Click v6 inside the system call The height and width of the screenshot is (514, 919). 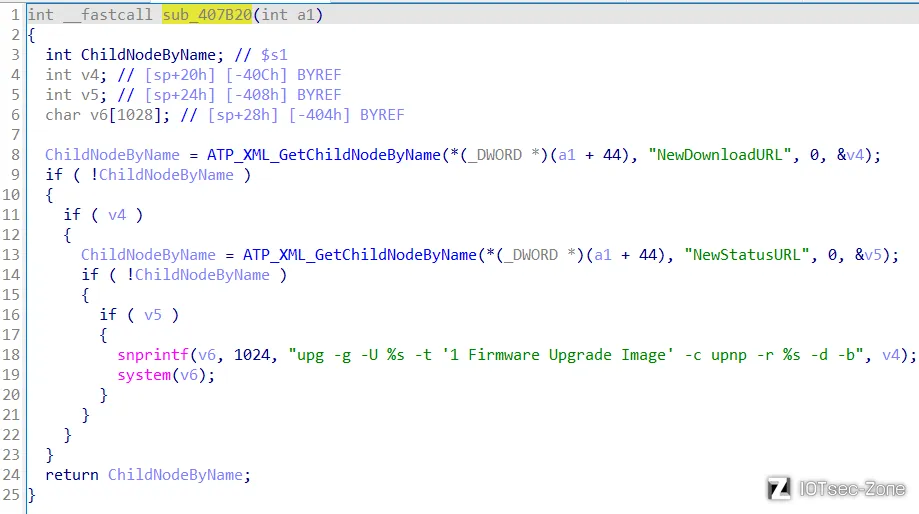point(189,375)
